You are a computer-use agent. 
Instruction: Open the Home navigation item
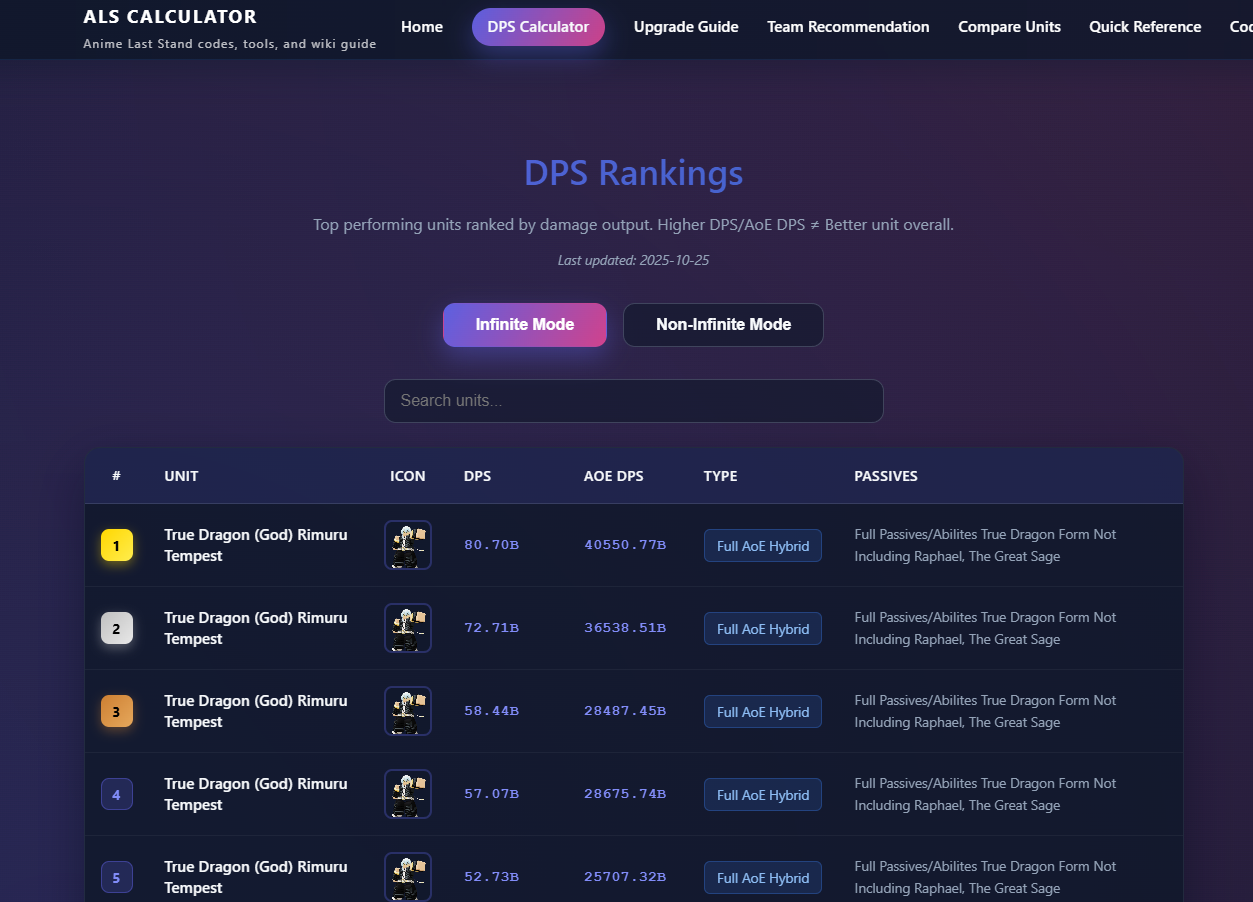(422, 27)
